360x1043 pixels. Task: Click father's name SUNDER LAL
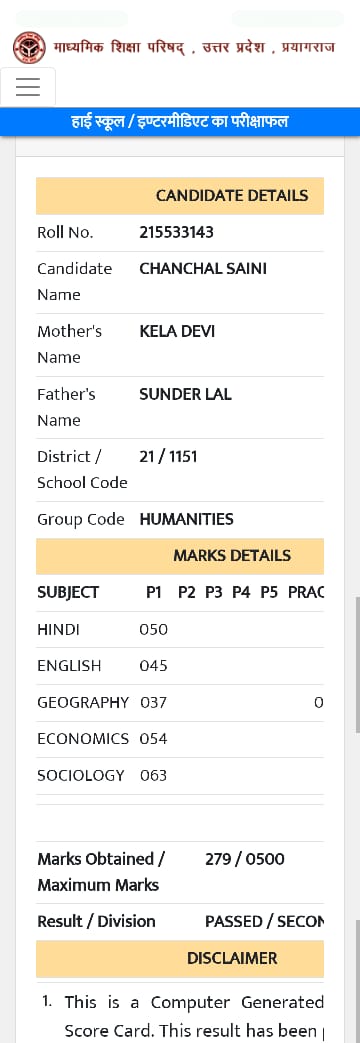[186, 394]
